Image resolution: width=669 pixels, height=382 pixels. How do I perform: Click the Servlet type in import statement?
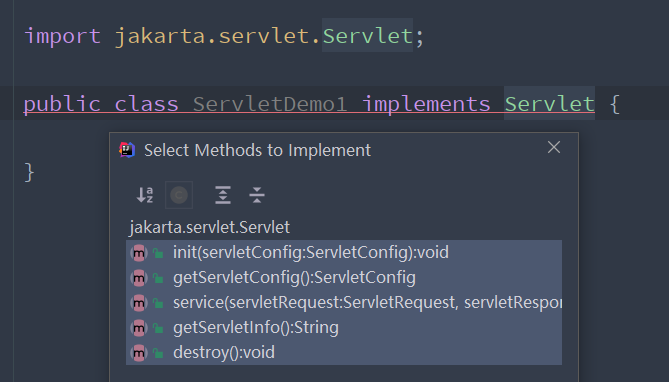pyautogui.click(x=367, y=35)
